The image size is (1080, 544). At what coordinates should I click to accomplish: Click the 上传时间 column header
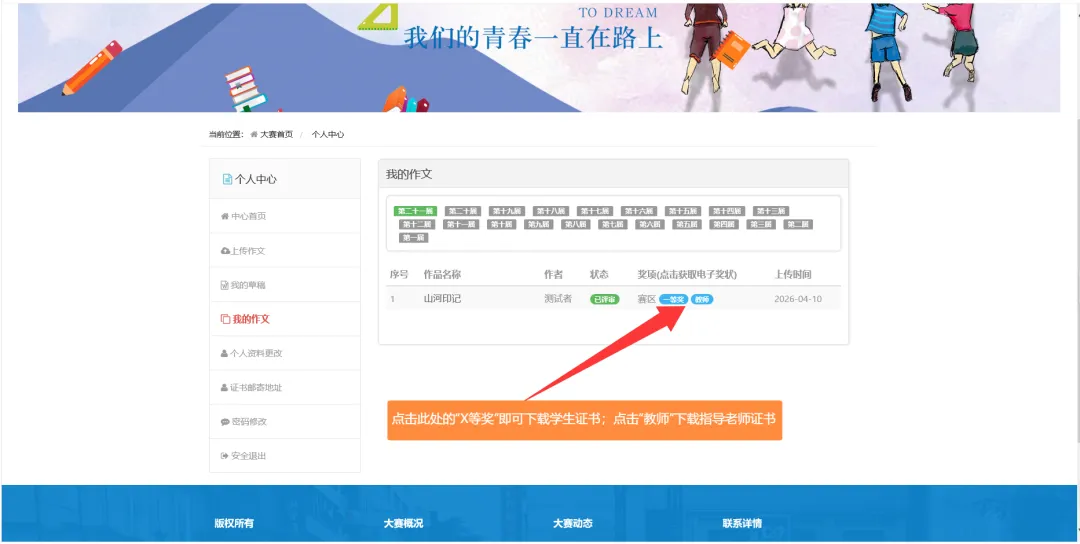pyautogui.click(x=793, y=274)
